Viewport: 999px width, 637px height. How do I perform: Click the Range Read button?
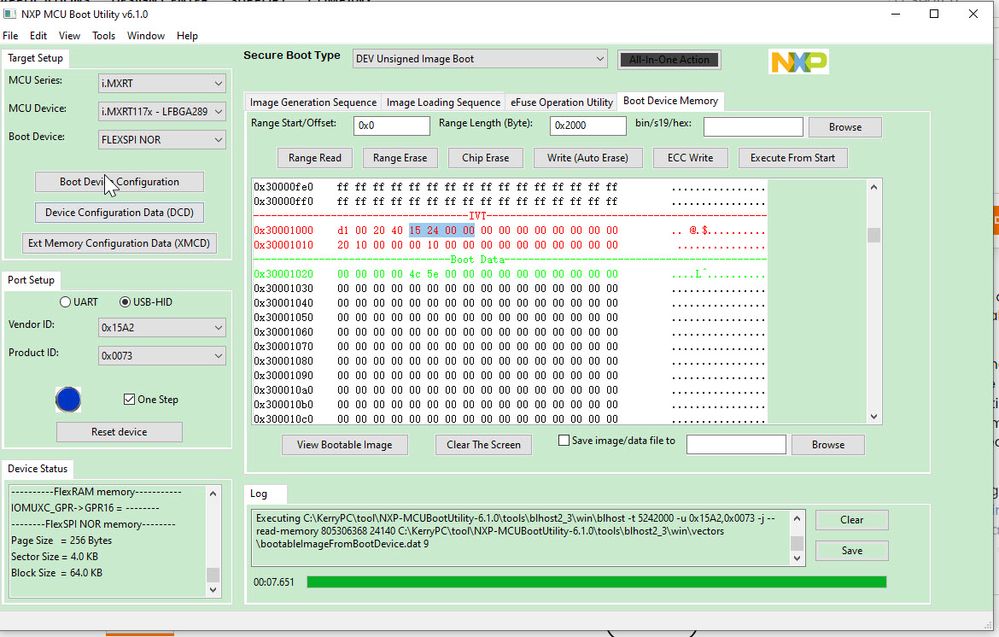315,158
